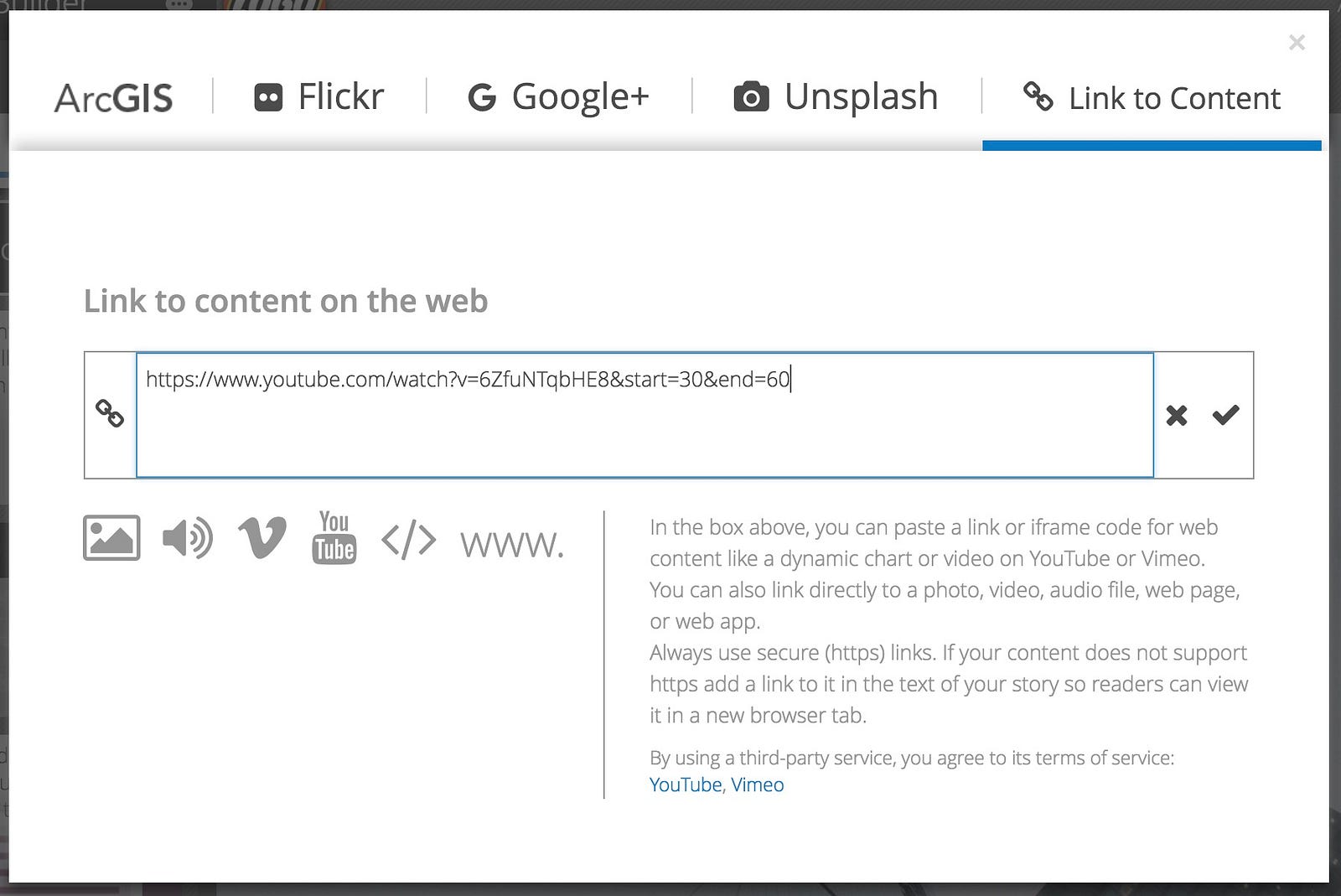Click the www. web page icon
The height and width of the screenshot is (896, 1341).
point(512,545)
